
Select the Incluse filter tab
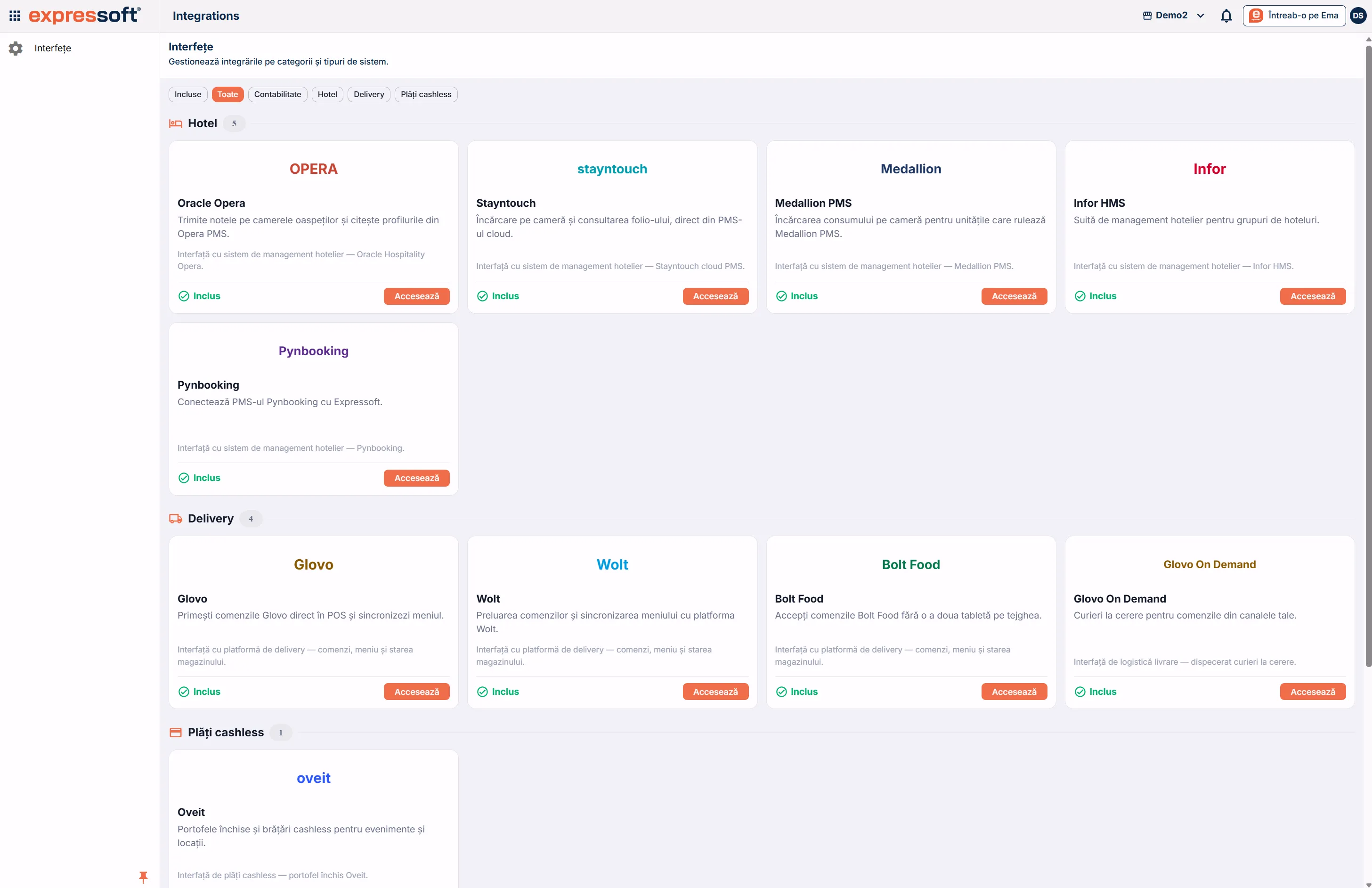(x=188, y=95)
